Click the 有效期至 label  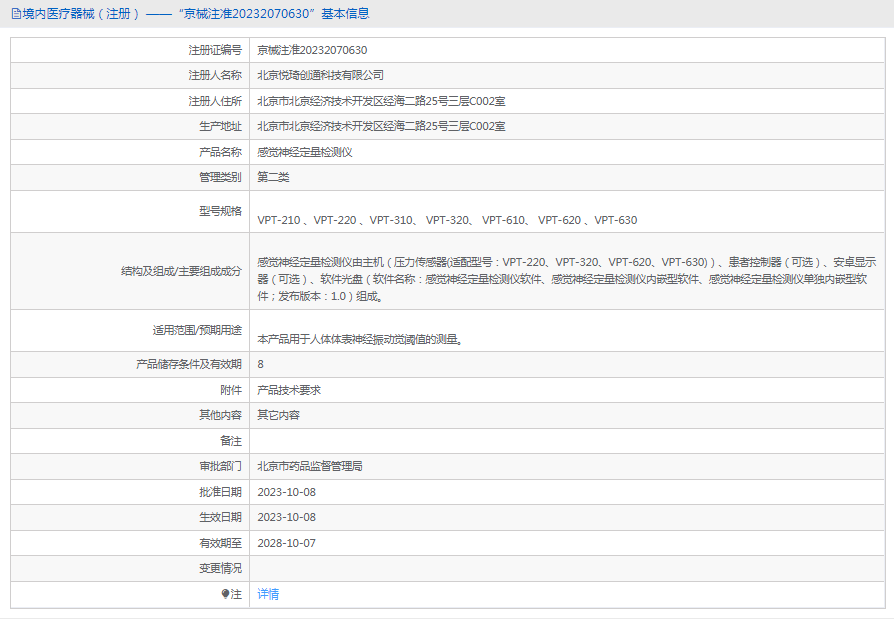[220, 543]
